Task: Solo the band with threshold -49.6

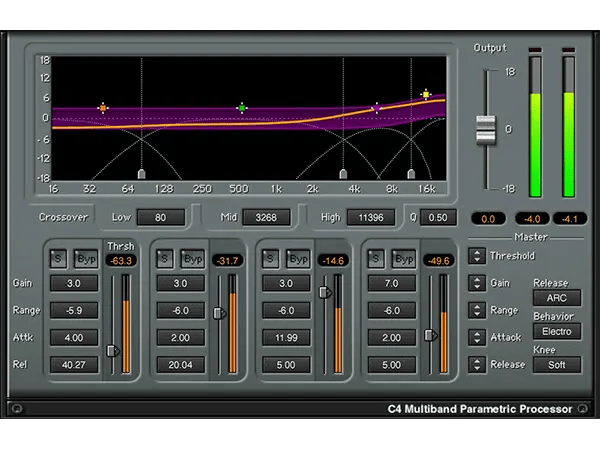Action: point(376,259)
